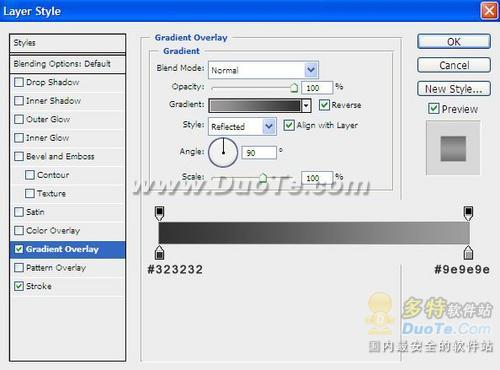Select Blending Options: Default entry

coord(68,64)
